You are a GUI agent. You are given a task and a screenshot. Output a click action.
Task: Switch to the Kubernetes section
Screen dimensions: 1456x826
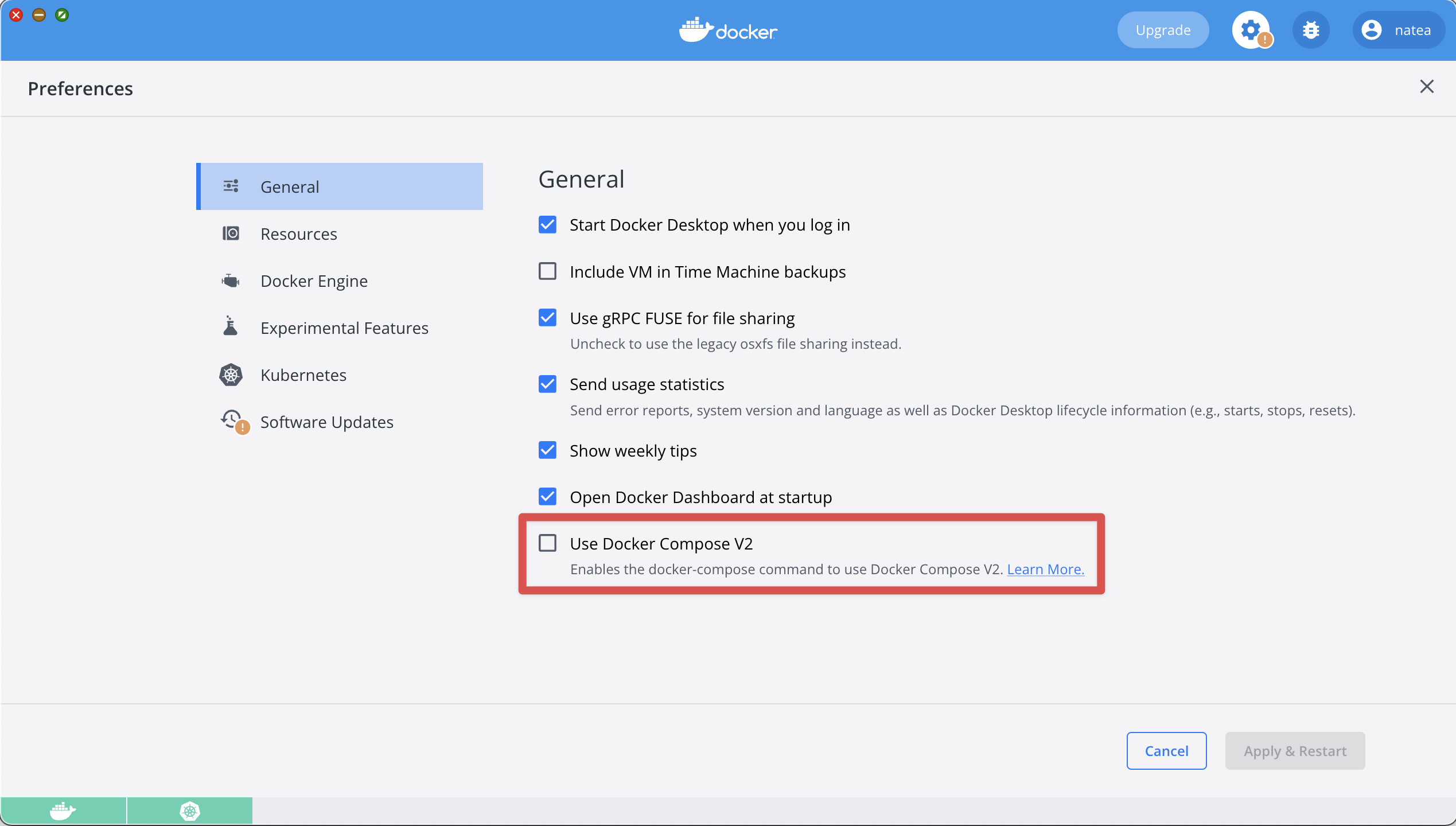tap(303, 375)
